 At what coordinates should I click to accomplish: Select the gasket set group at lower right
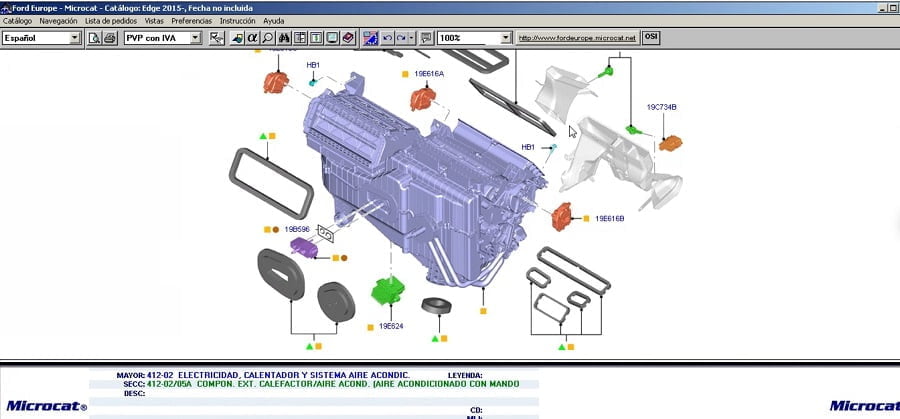568,284
